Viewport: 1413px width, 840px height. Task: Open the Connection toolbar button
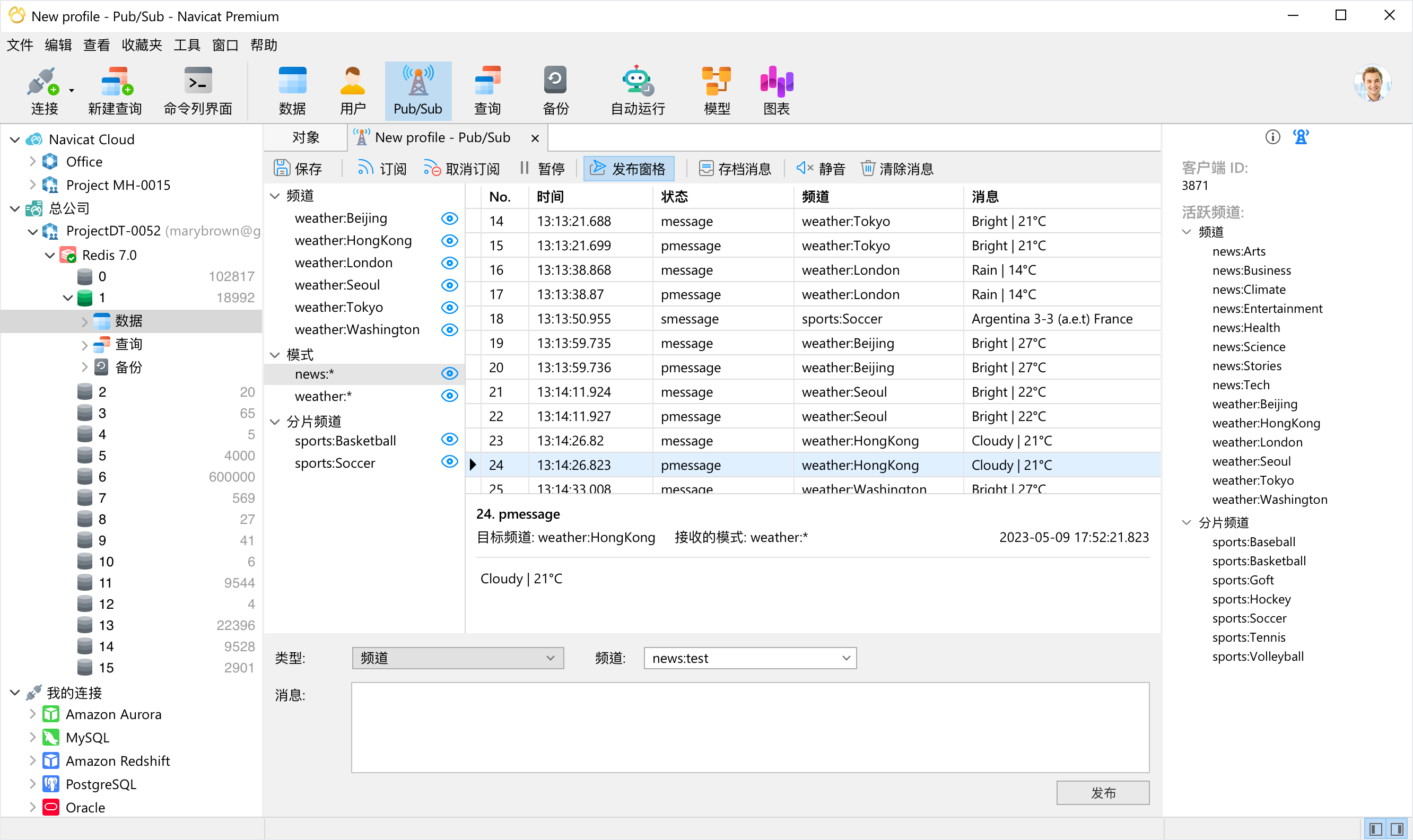click(45, 91)
